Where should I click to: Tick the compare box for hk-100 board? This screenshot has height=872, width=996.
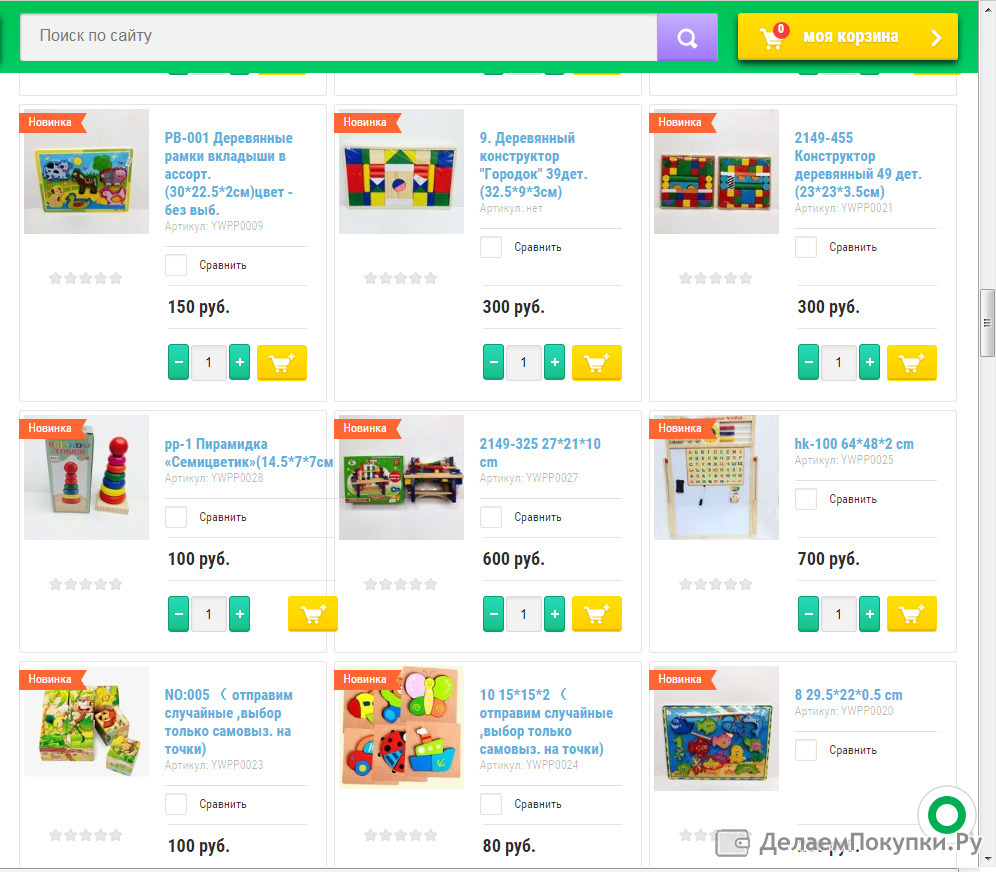[x=806, y=499]
